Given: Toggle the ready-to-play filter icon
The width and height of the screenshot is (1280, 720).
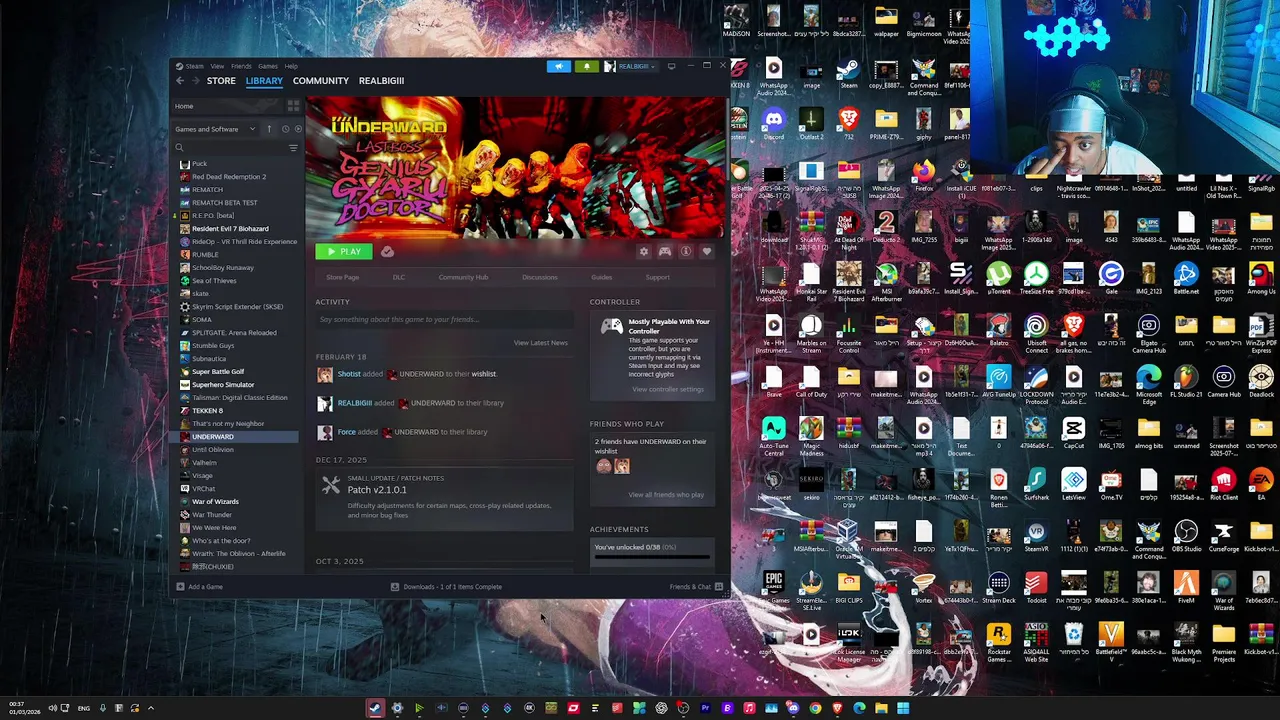Looking at the screenshot, I should (297, 129).
